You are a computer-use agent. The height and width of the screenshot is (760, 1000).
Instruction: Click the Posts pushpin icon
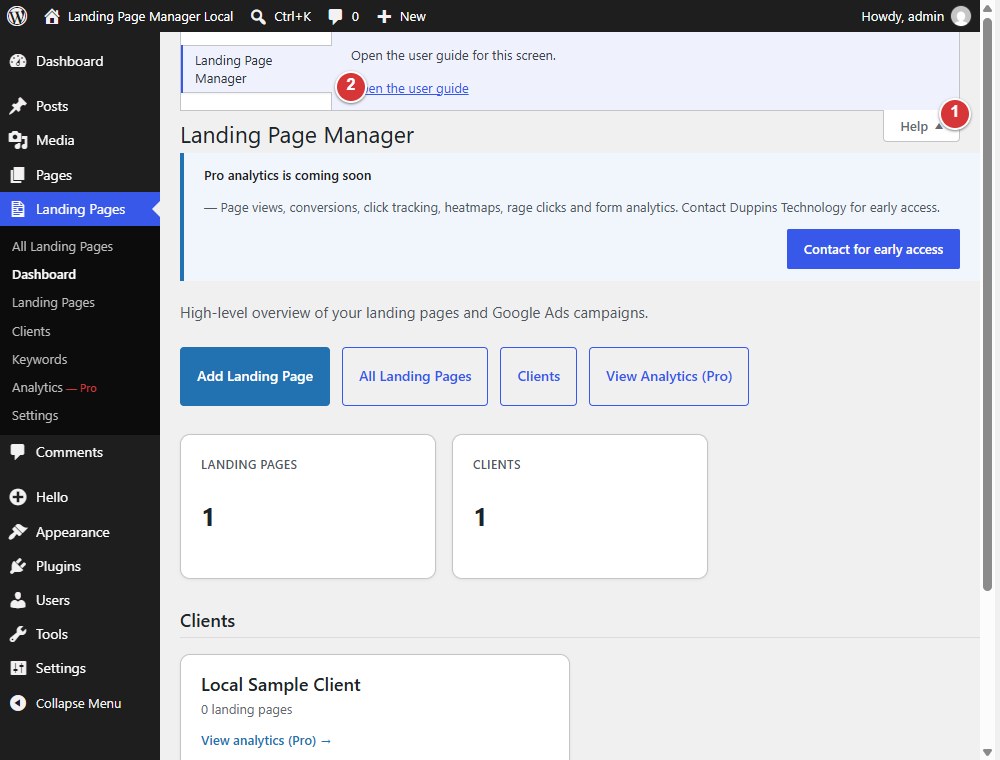(x=18, y=106)
